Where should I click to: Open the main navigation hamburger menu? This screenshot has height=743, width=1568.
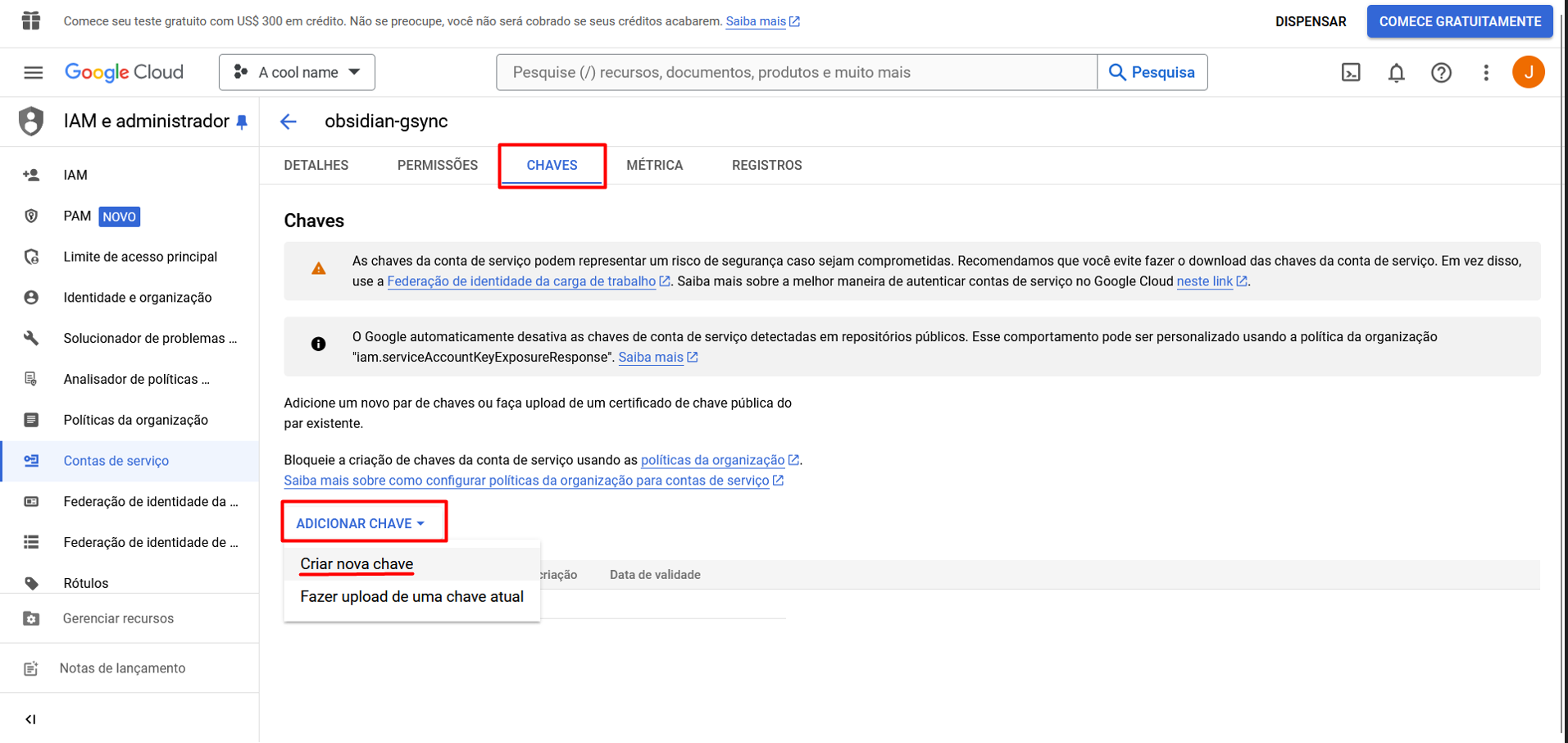tap(33, 73)
